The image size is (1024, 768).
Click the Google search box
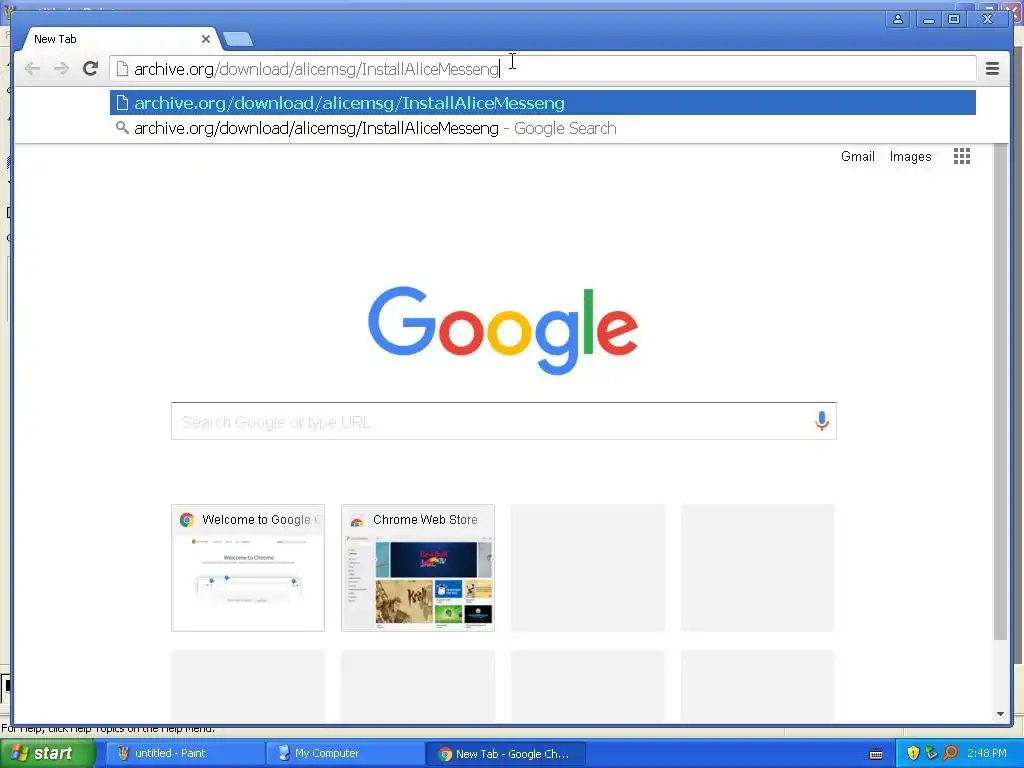pos(504,421)
